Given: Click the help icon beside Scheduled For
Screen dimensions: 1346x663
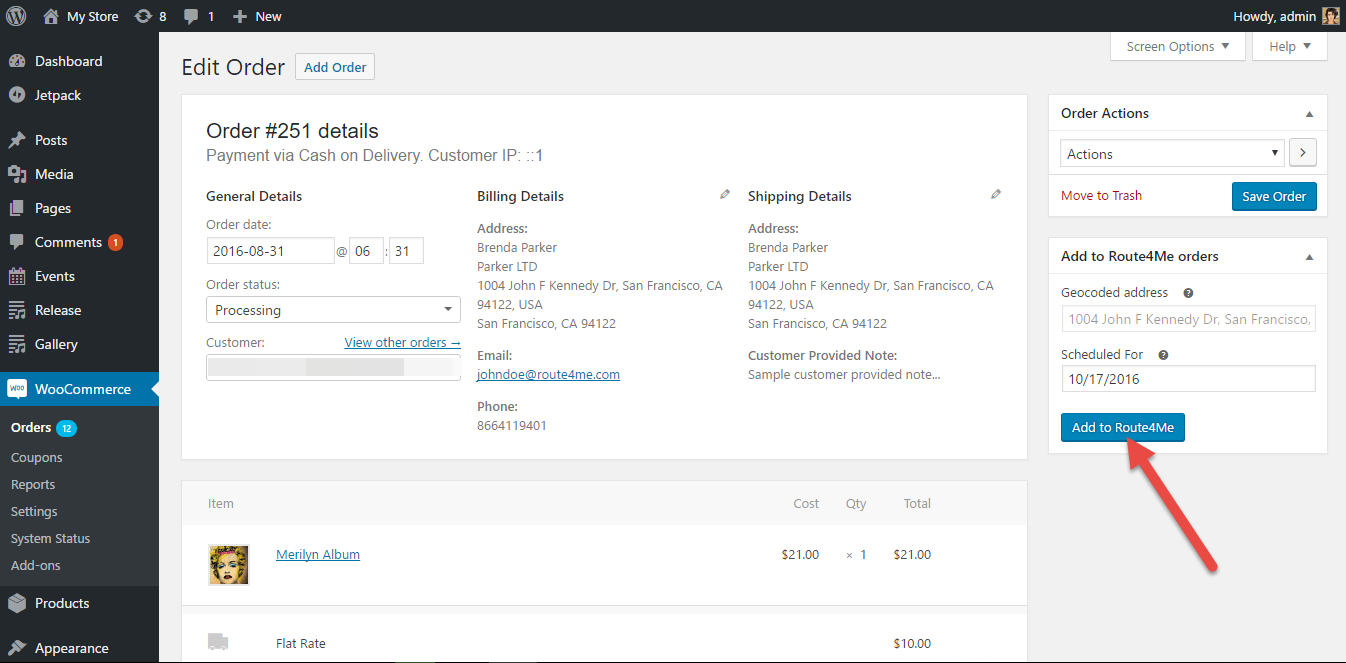Looking at the screenshot, I should pos(1164,355).
